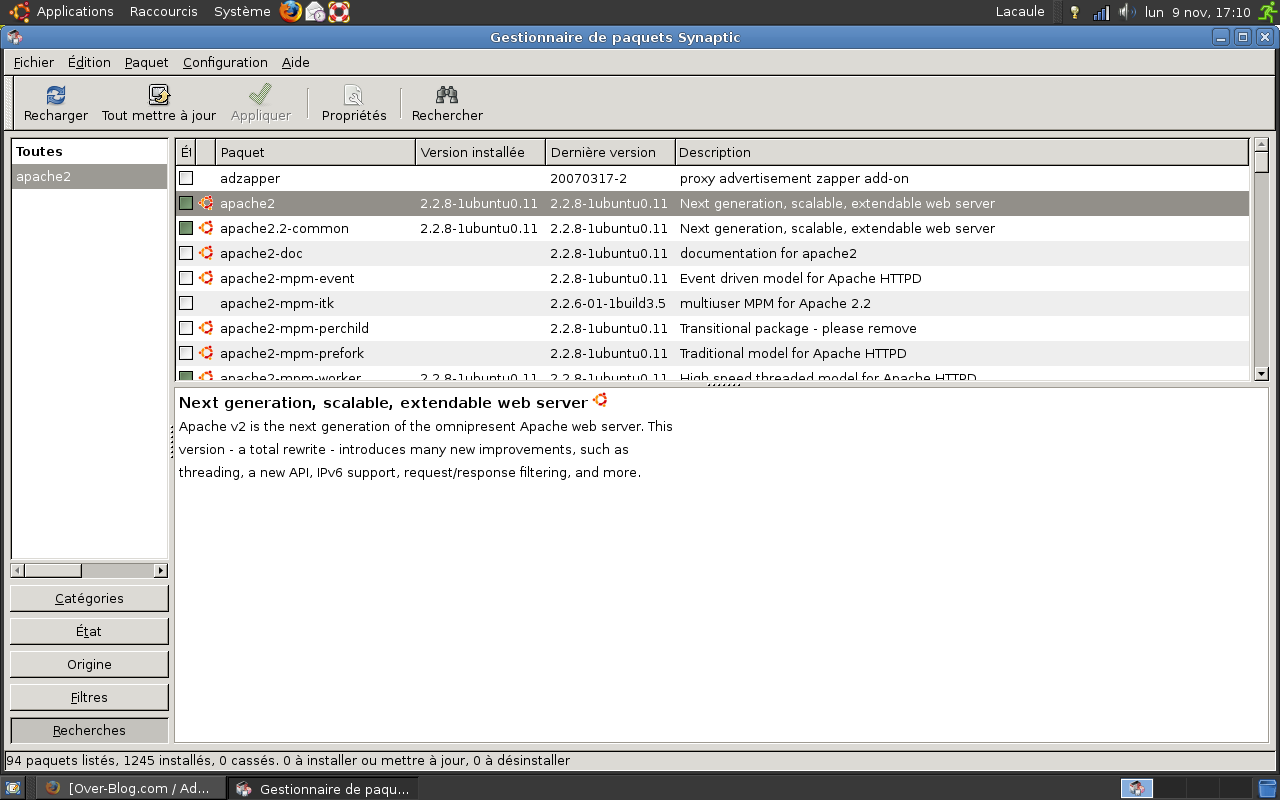Image resolution: width=1280 pixels, height=800 pixels.
Task: Toggle the adzapper status checkbox
Action: 186,178
